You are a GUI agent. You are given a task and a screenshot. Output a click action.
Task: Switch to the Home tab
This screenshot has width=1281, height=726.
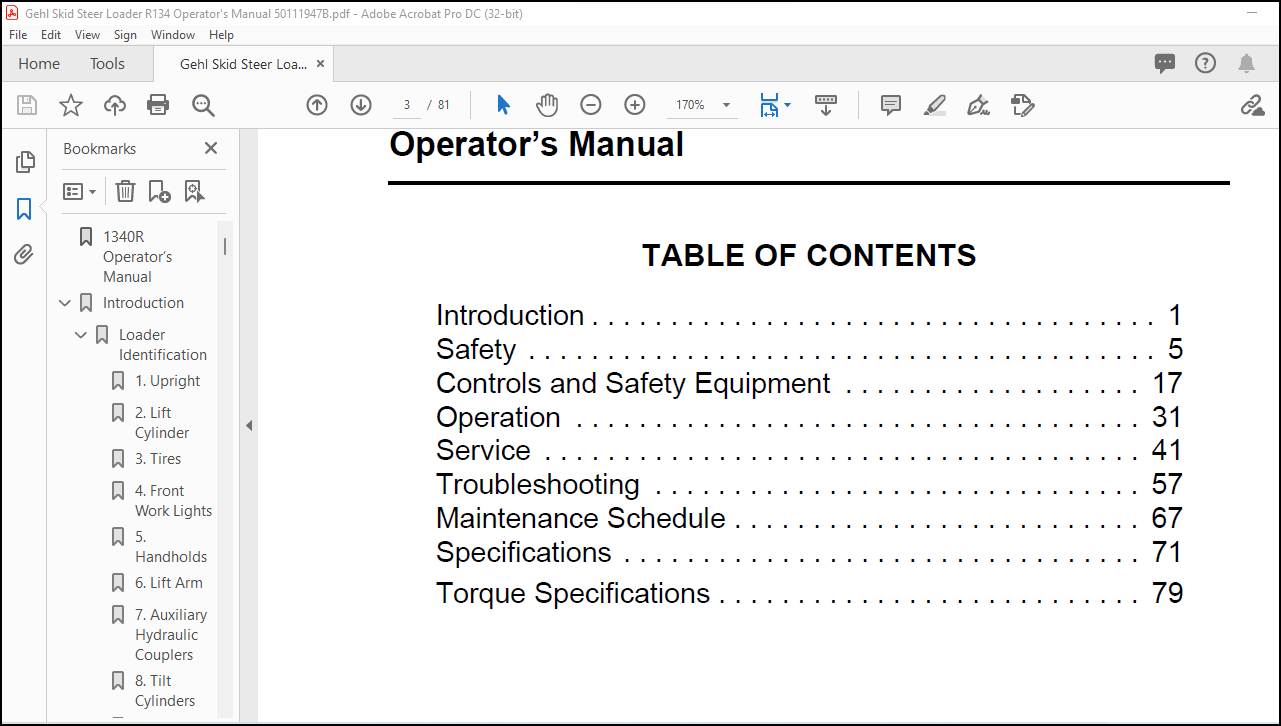coord(39,63)
